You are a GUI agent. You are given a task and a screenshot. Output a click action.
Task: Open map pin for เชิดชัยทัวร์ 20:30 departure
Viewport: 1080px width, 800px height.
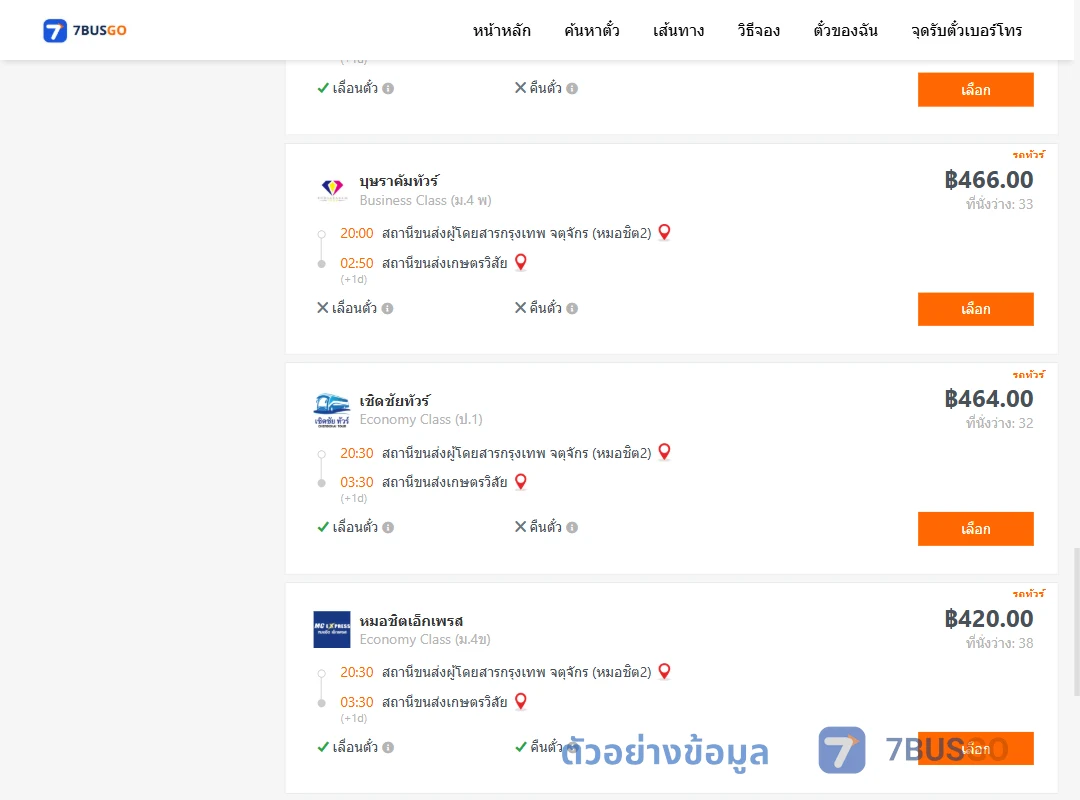tap(664, 452)
